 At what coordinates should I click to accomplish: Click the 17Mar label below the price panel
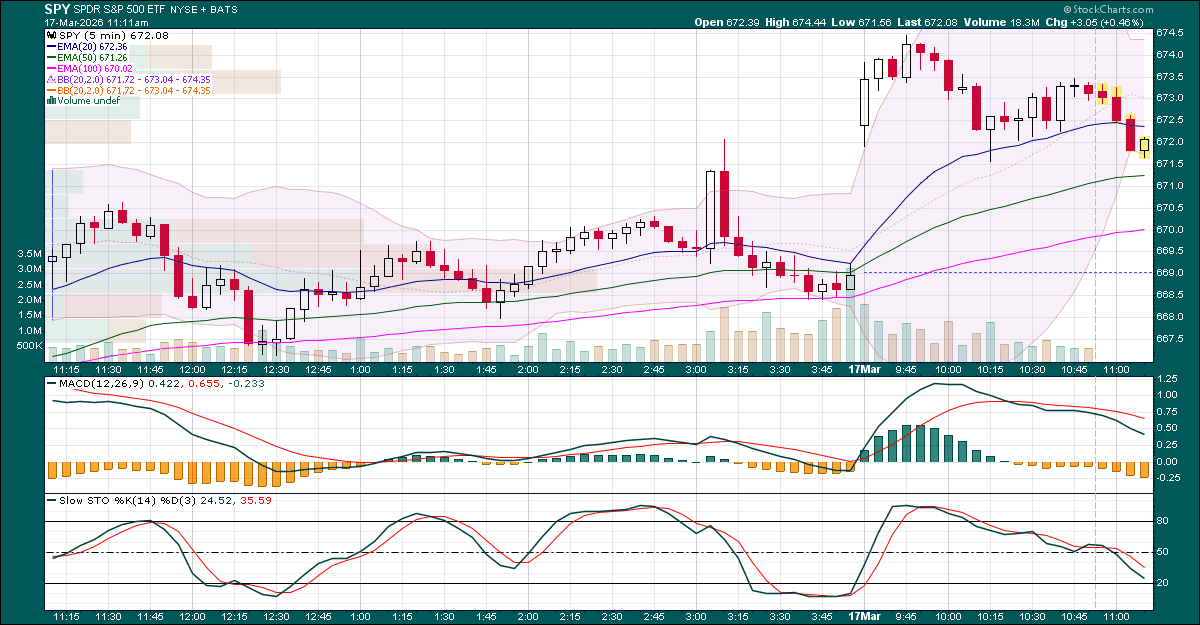864,368
